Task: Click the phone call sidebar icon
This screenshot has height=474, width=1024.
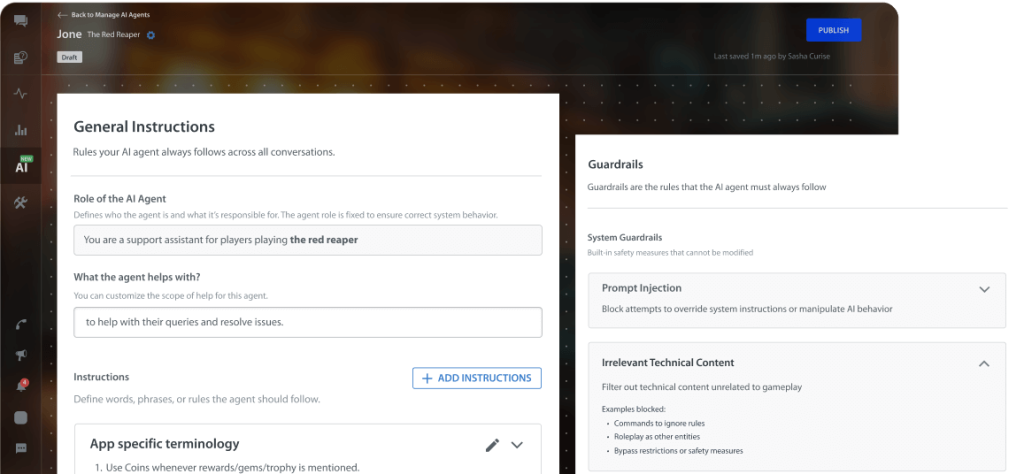Action: tap(20, 324)
